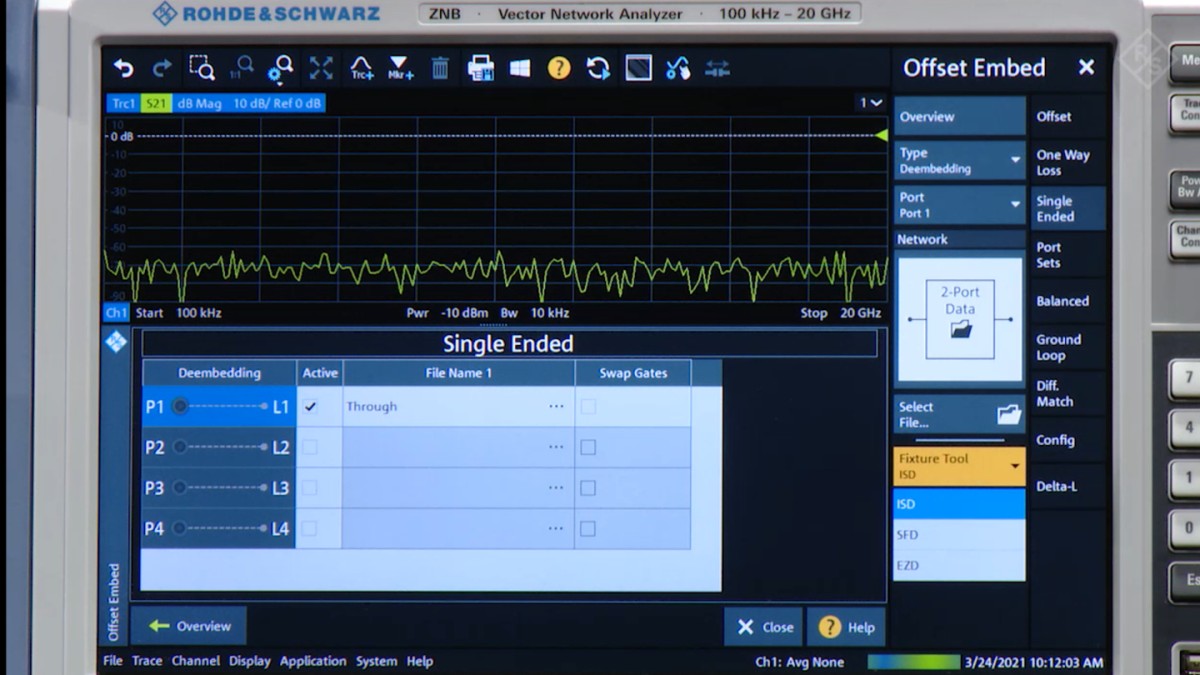Viewport: 1200px width, 675px height.
Task: Undo the last action
Action: tap(121, 68)
